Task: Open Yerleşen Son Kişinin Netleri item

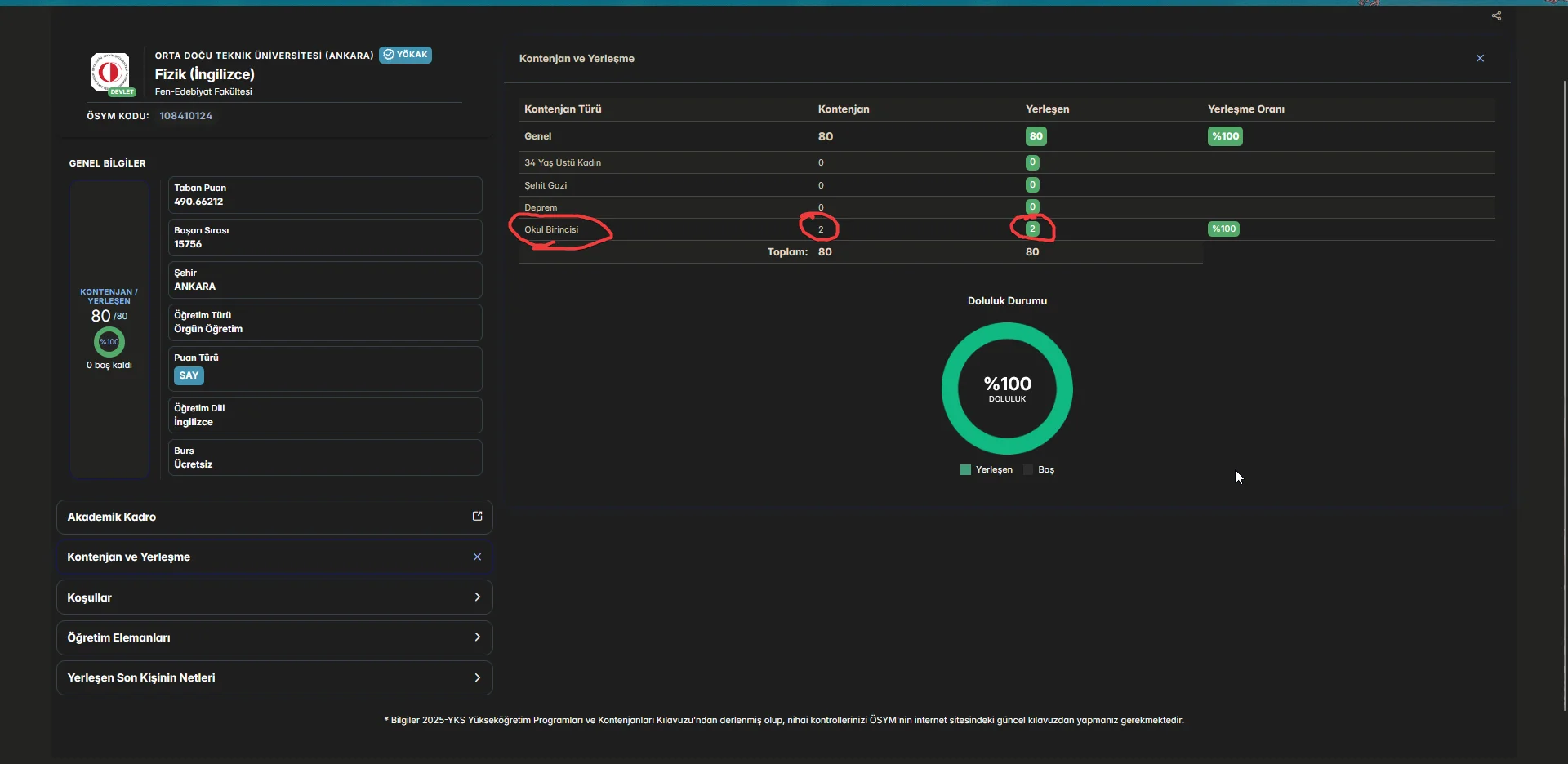Action: click(x=274, y=677)
